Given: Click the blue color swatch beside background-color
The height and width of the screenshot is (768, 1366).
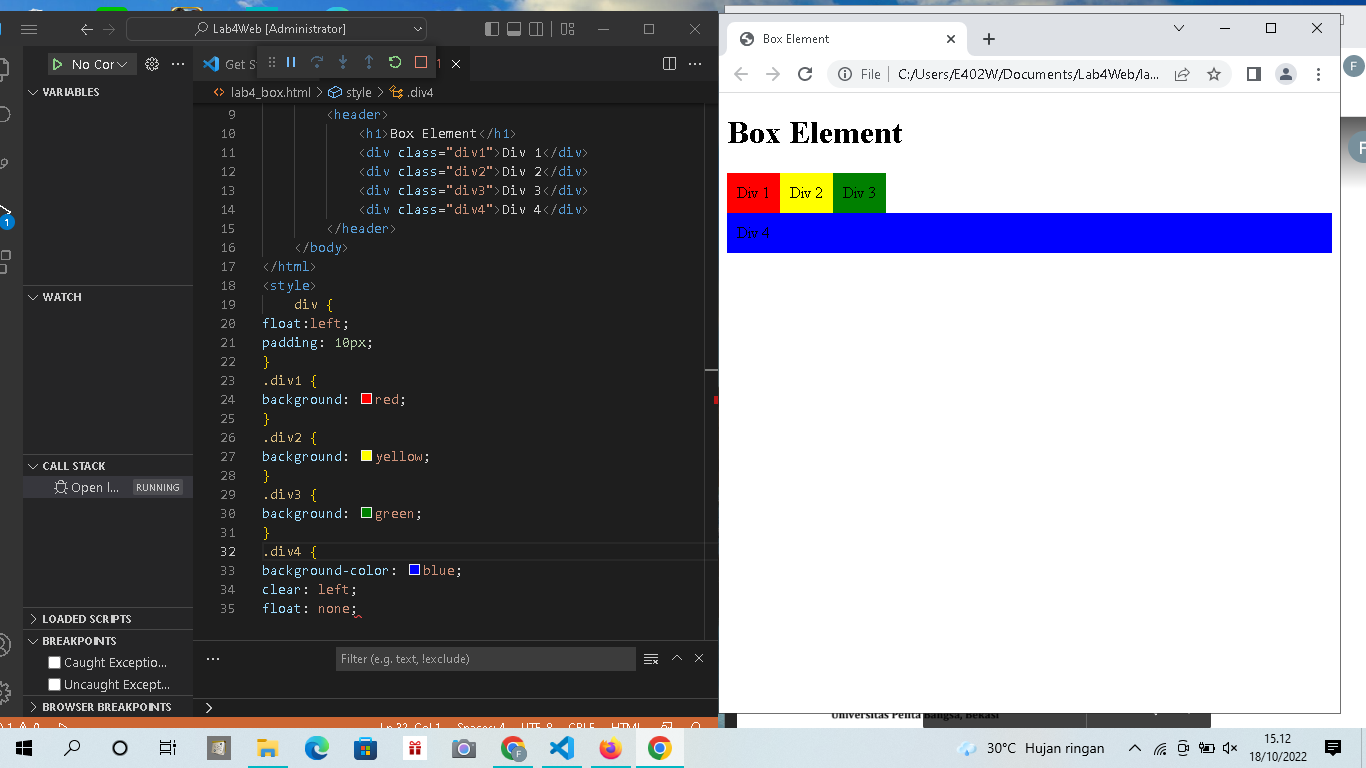Looking at the screenshot, I should 414,570.
